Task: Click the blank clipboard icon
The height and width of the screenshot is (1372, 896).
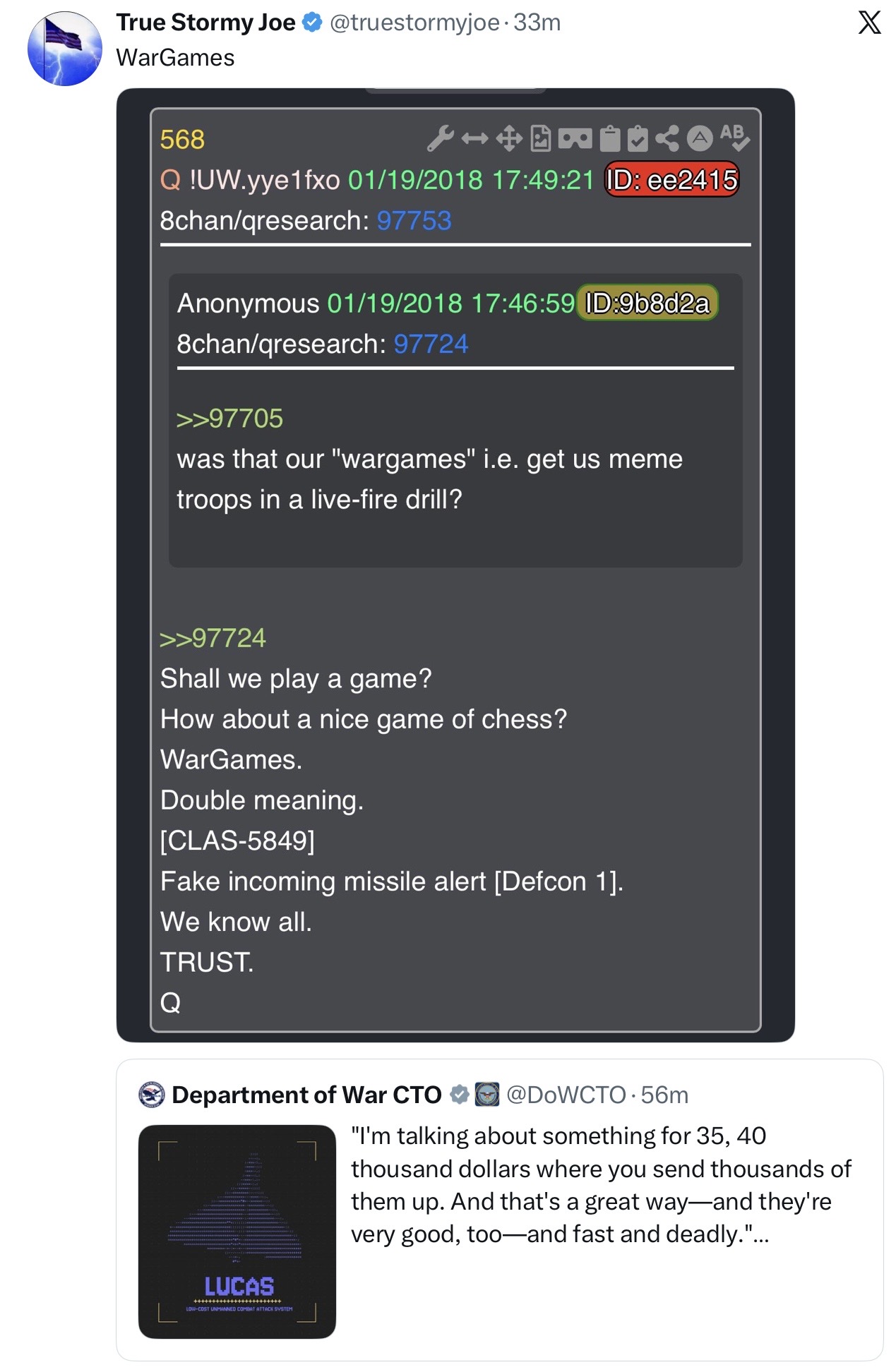Action: (610, 138)
